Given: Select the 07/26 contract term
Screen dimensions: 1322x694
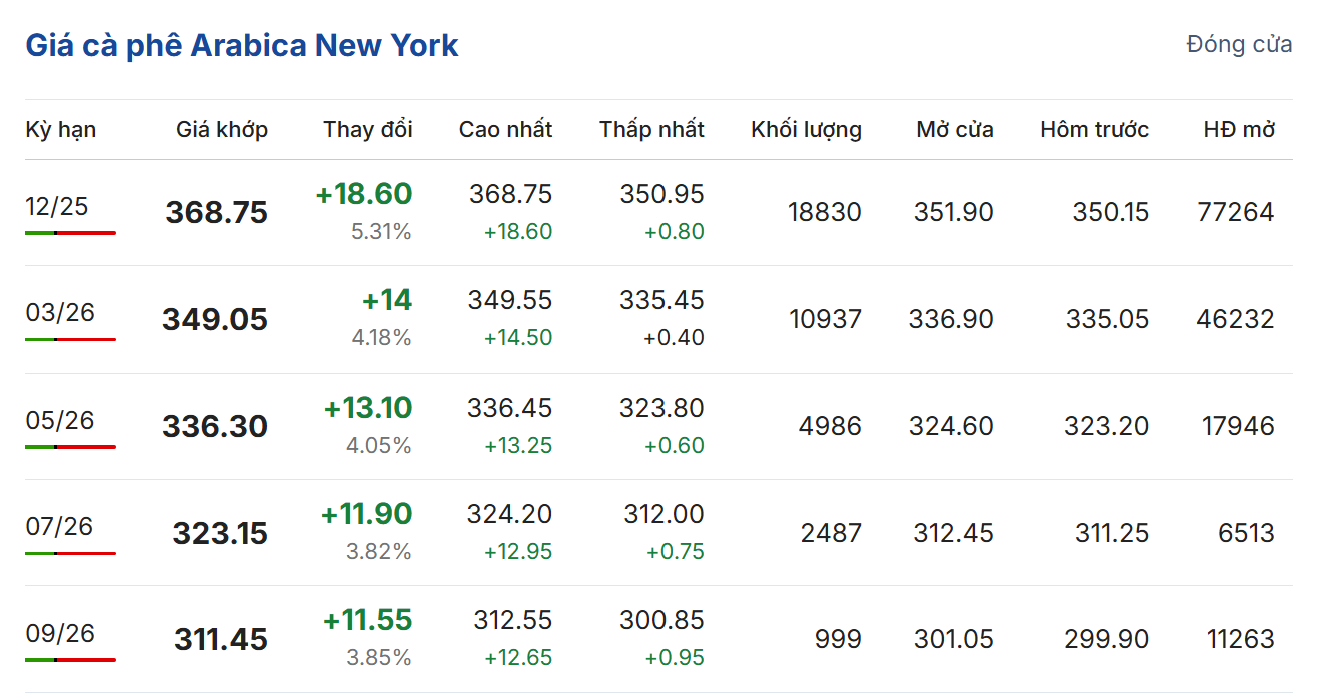Looking at the screenshot, I should click(x=60, y=526).
